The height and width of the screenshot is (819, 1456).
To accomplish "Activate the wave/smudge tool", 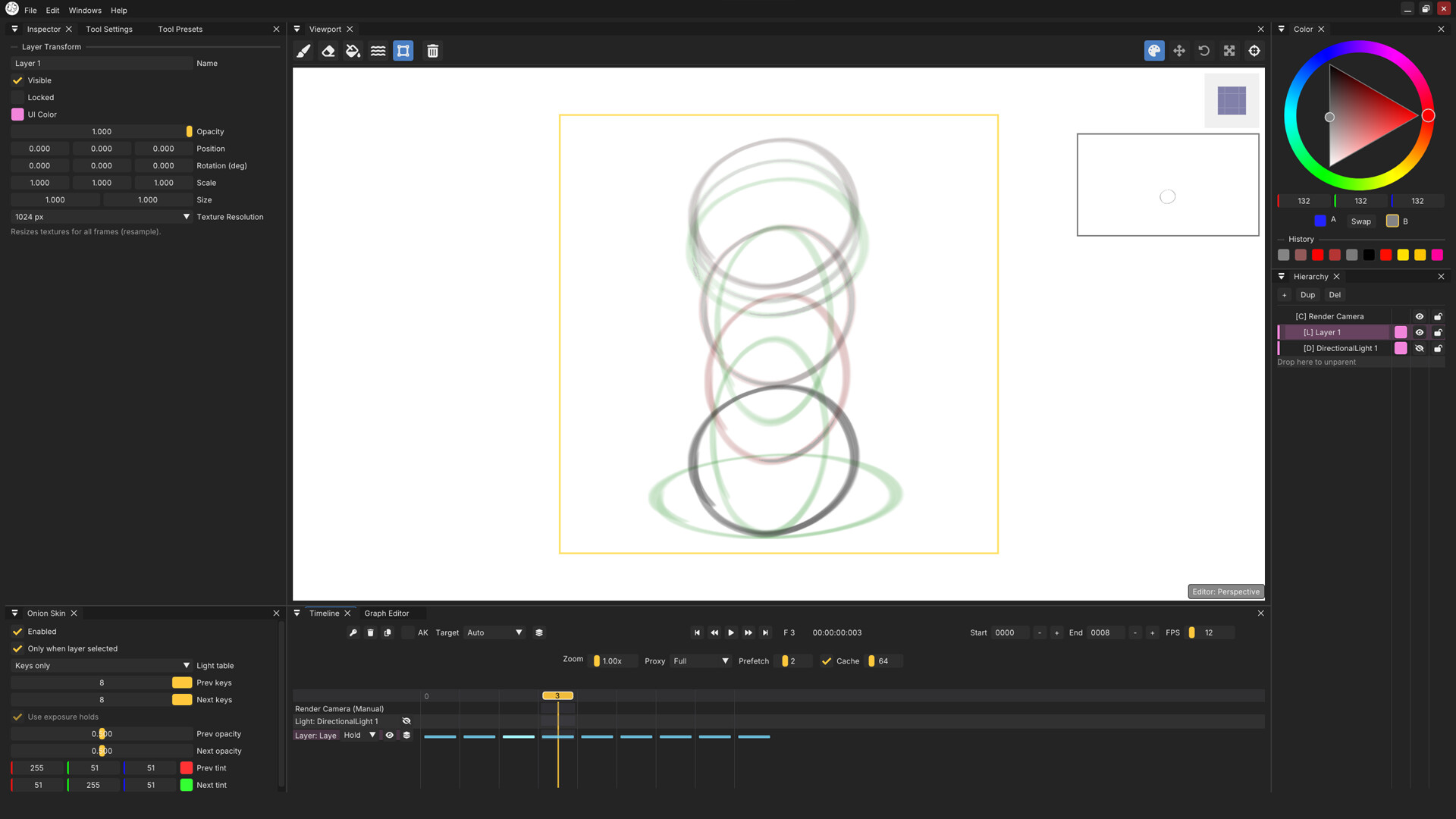I will [378, 51].
